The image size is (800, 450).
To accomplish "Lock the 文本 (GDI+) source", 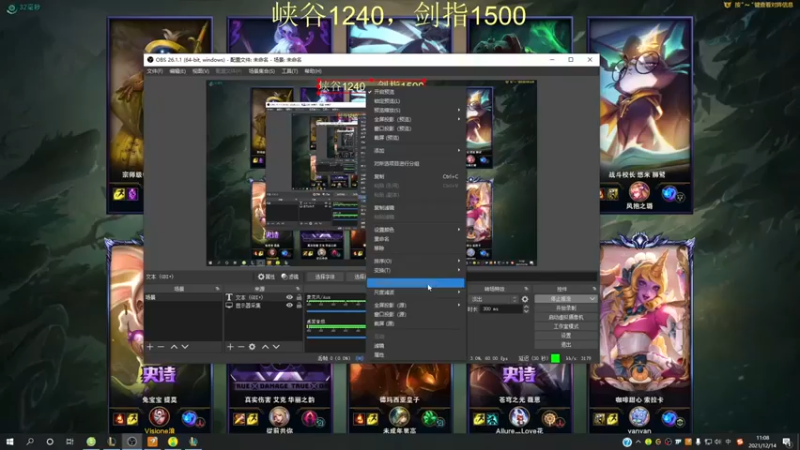I will tap(299, 297).
